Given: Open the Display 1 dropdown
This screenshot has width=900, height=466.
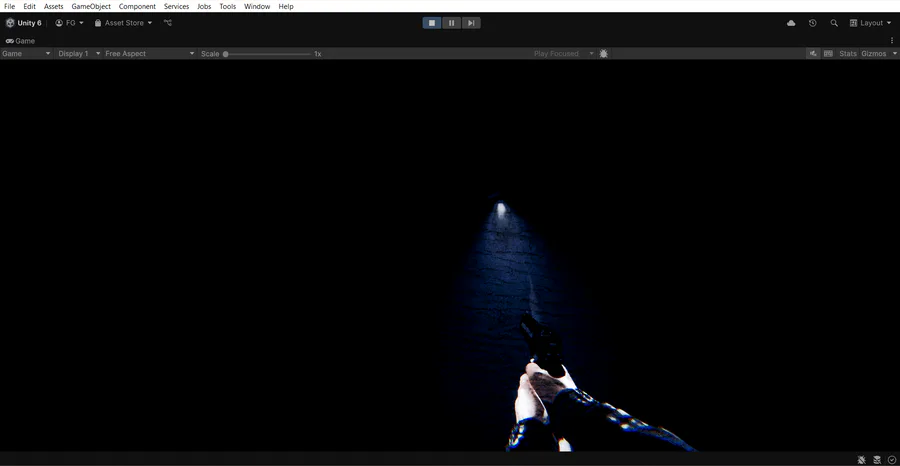Looking at the screenshot, I should (79, 53).
